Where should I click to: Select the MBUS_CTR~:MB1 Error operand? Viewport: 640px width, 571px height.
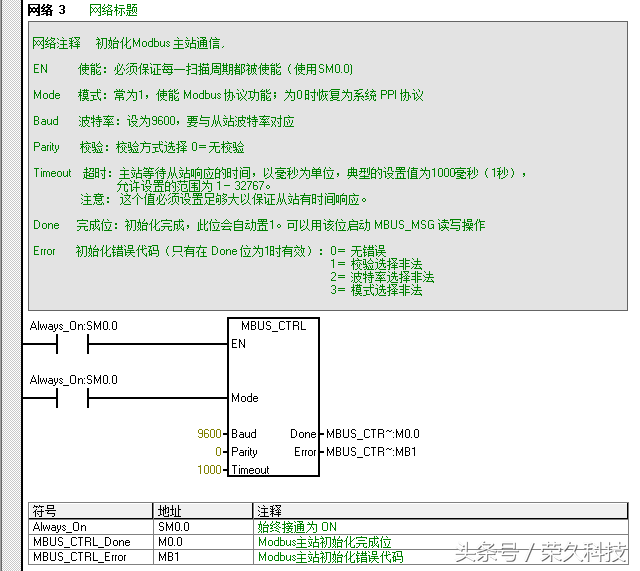click(371, 452)
